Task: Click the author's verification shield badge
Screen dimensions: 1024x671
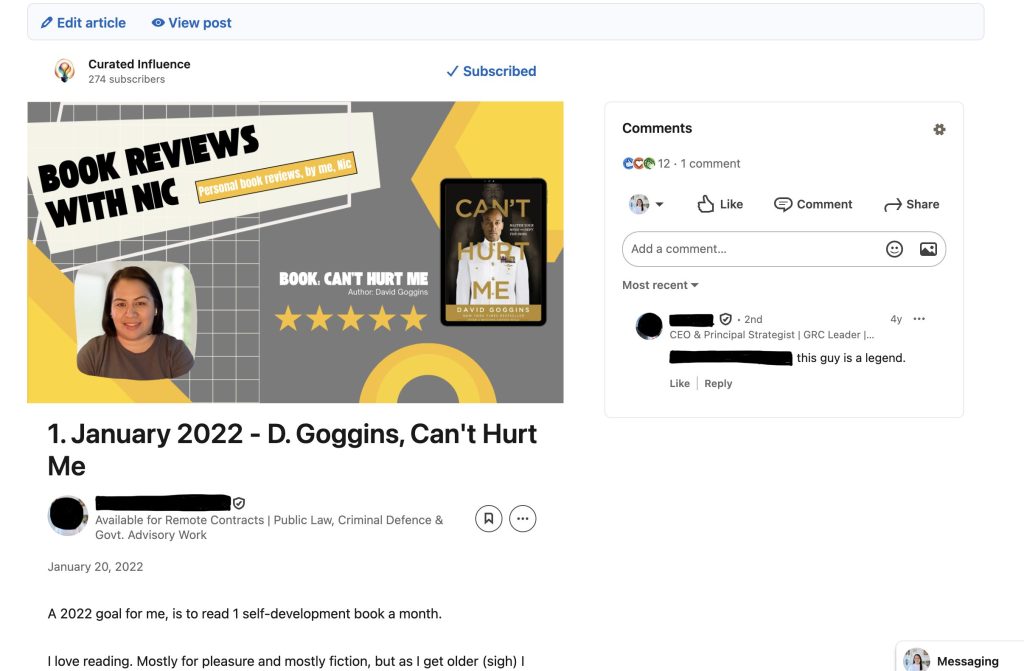Action: tap(239, 503)
